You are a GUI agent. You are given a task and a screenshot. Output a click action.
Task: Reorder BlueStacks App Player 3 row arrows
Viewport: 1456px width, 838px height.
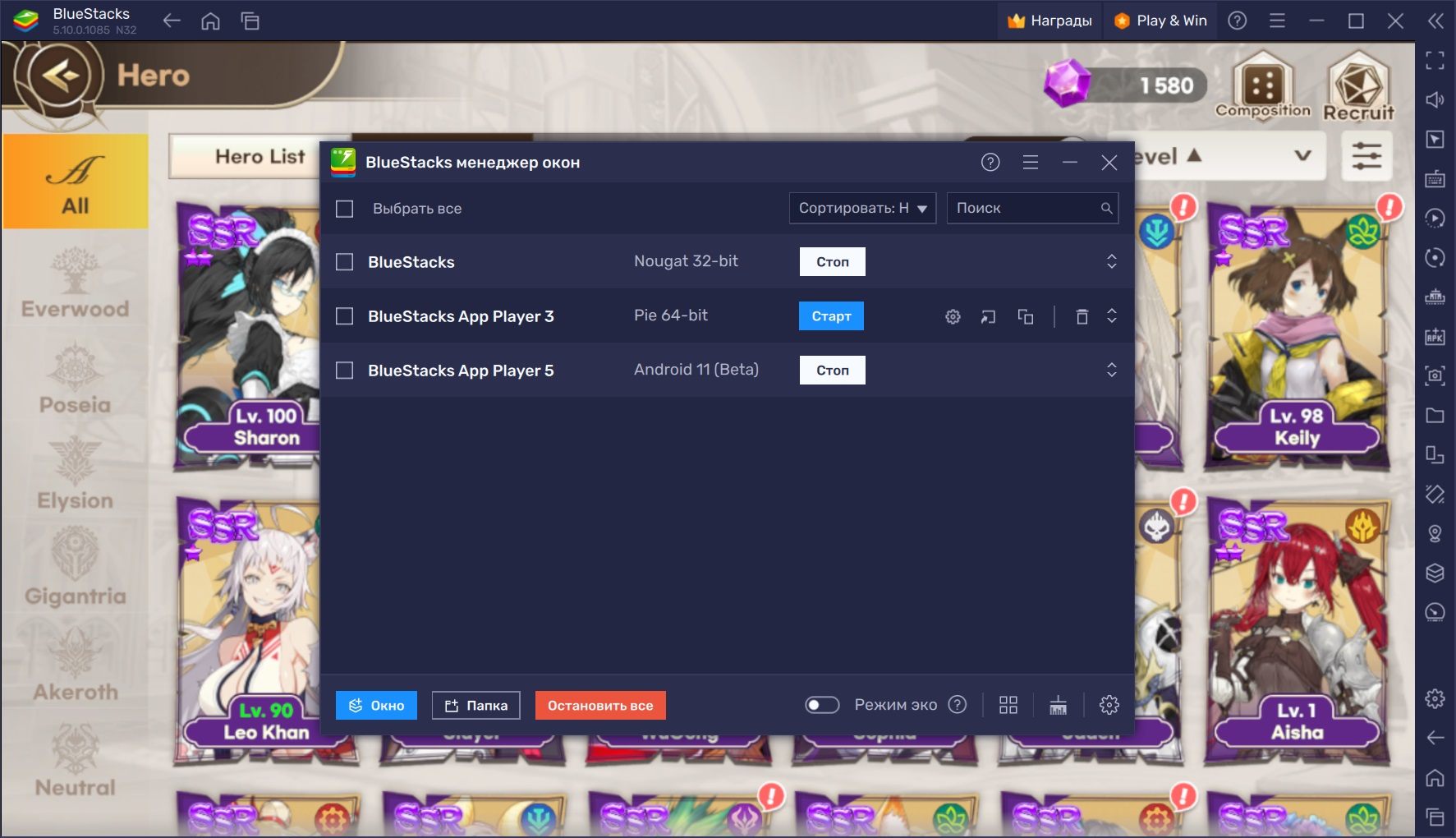click(1112, 315)
